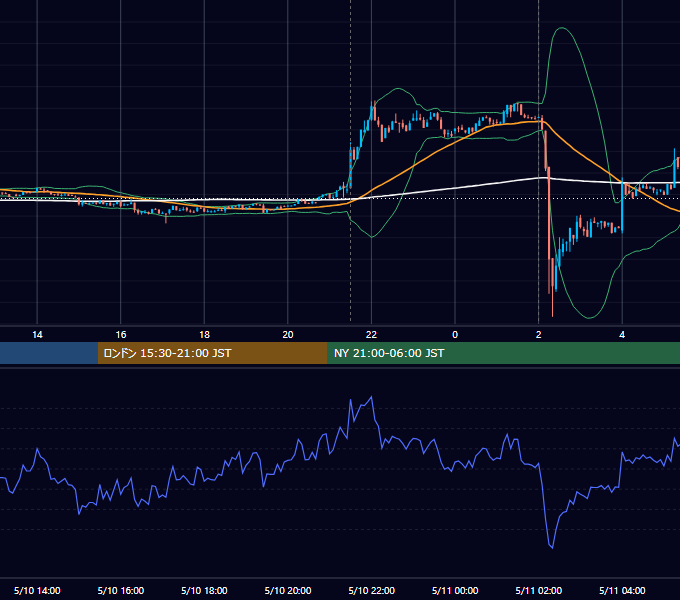Click the London 15:30-21:00 JST session bar
This screenshot has height=600, width=680.
[x=212, y=353]
